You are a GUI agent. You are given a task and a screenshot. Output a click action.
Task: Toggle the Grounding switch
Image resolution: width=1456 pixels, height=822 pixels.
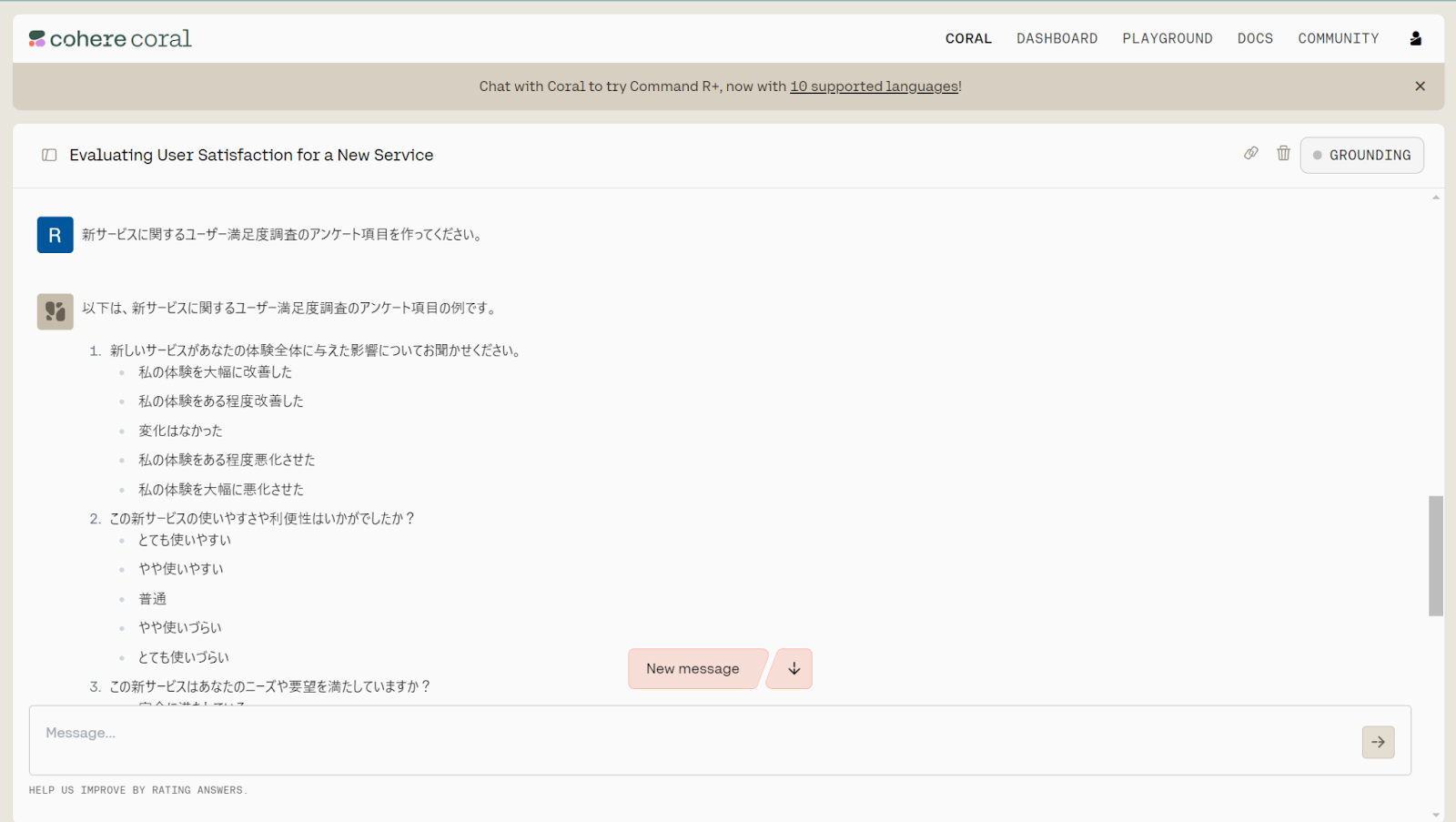pos(1361,156)
